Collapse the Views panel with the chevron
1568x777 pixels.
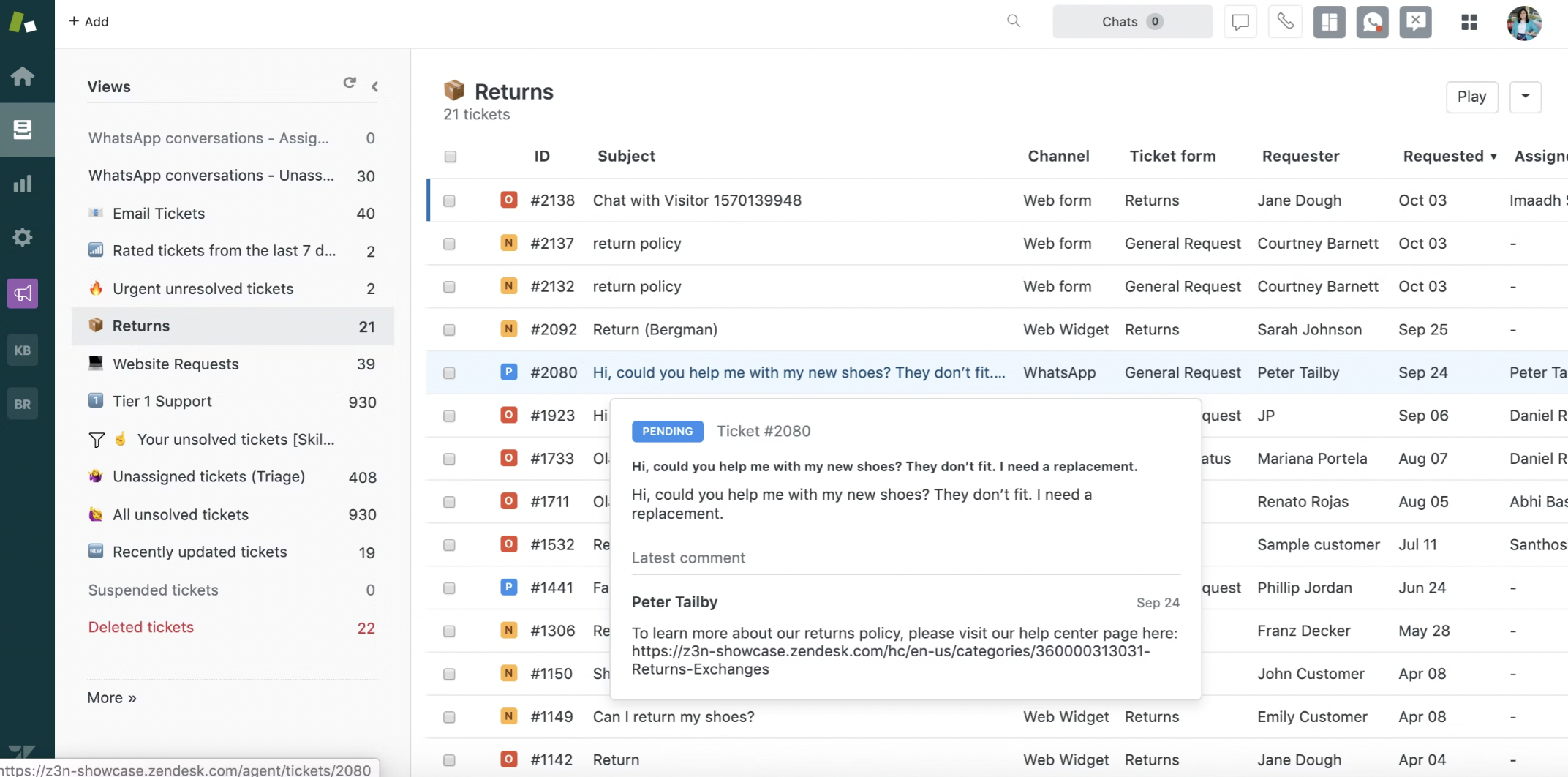375,86
